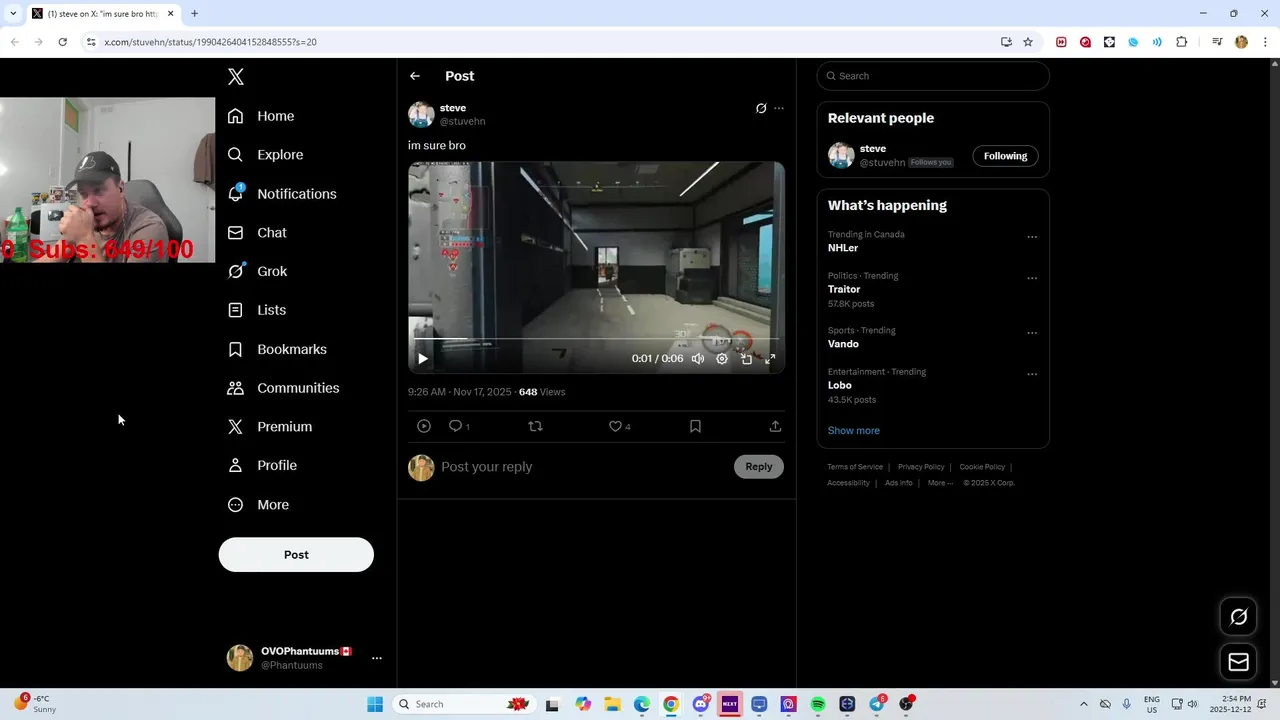Open Chrome three-dot menu
This screenshot has width=1280, height=720.
[x=1266, y=42]
